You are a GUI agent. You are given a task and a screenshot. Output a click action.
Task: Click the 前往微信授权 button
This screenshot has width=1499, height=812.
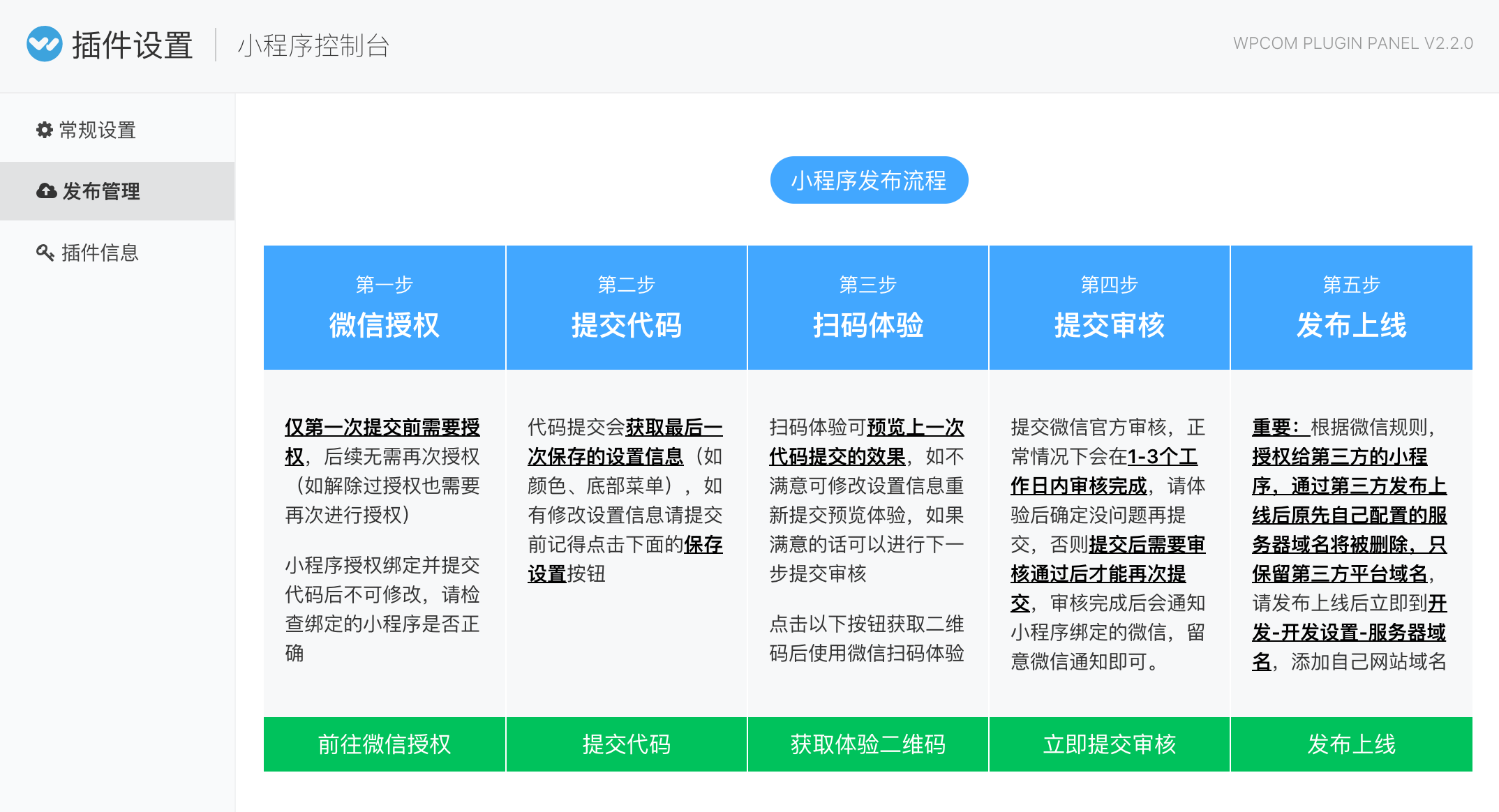(385, 744)
